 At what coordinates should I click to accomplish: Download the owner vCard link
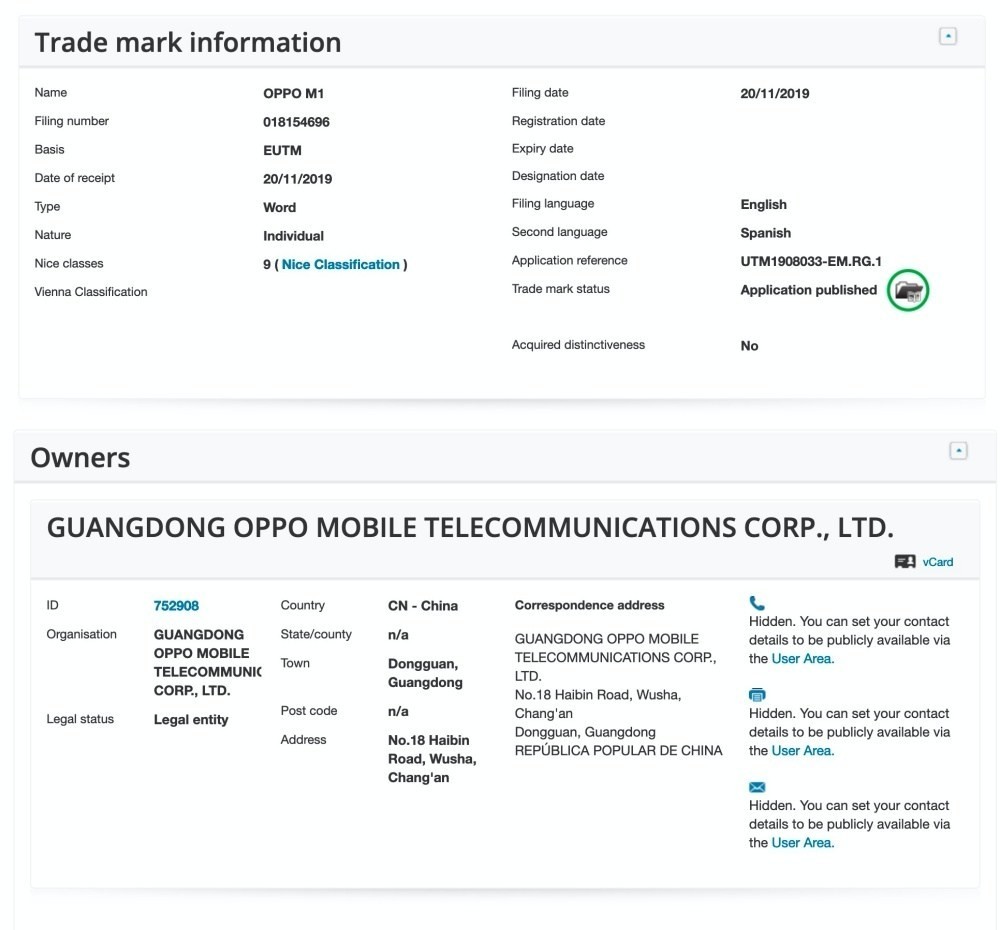click(938, 562)
